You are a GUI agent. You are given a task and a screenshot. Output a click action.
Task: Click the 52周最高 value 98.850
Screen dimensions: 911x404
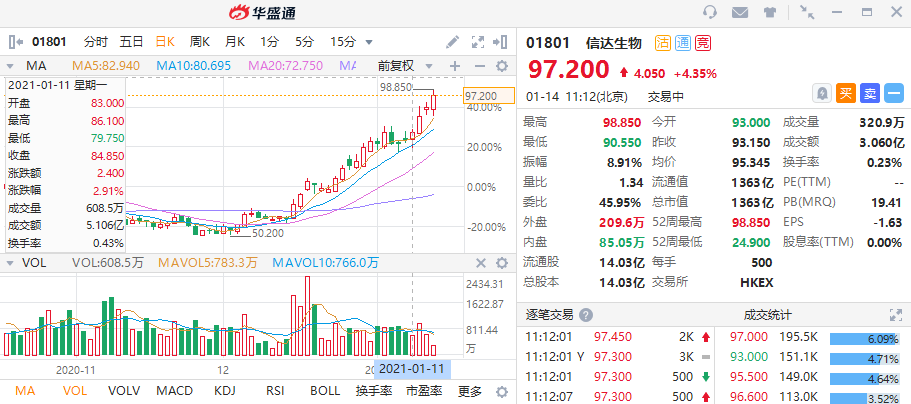coord(752,222)
